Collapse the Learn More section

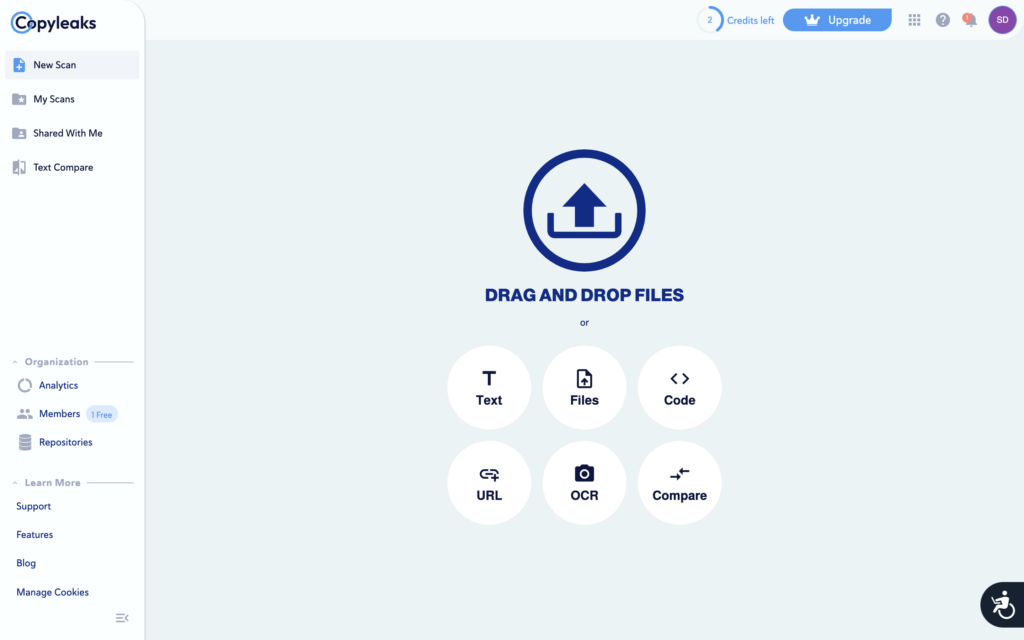[x=13, y=482]
